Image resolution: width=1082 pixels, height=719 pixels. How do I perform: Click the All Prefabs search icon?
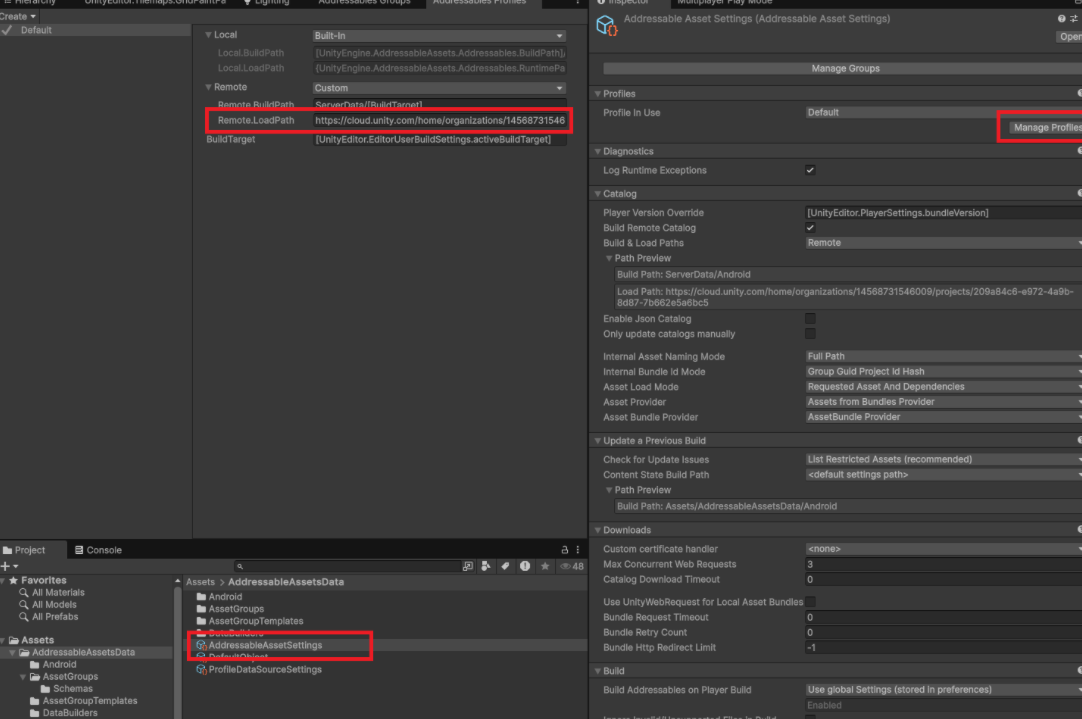23,617
